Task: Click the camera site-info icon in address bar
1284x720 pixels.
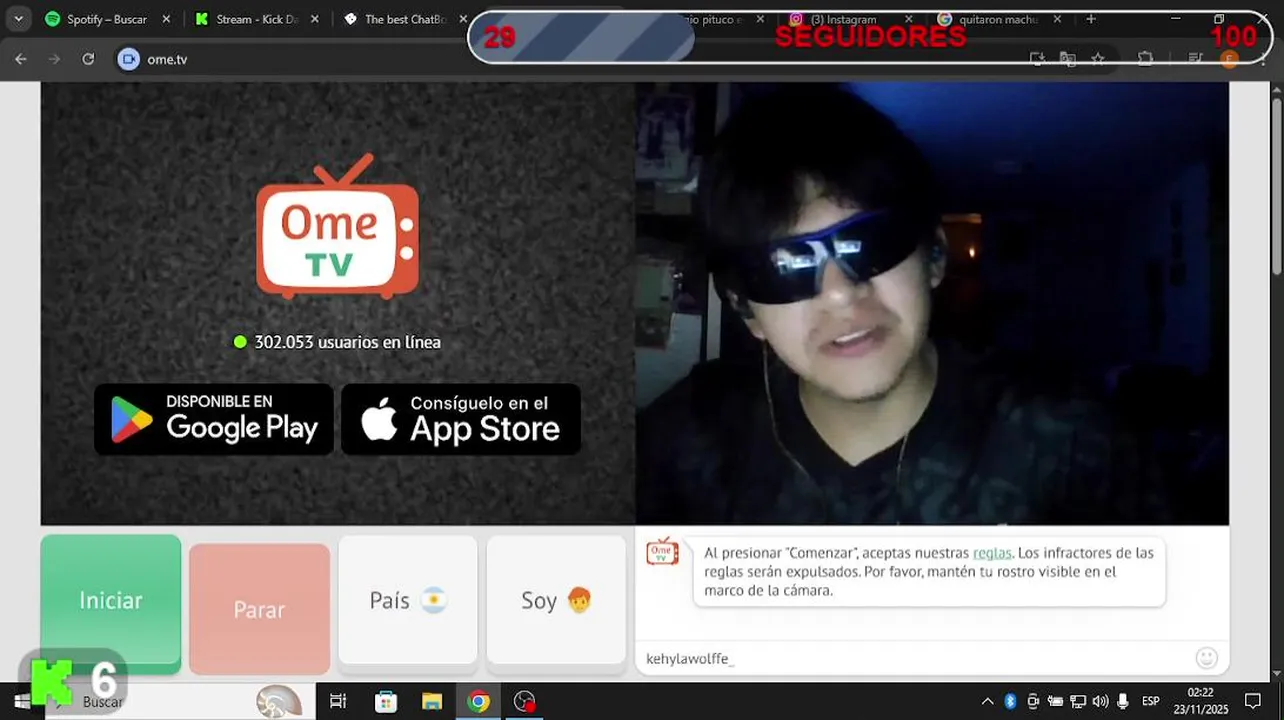Action: 128,59
